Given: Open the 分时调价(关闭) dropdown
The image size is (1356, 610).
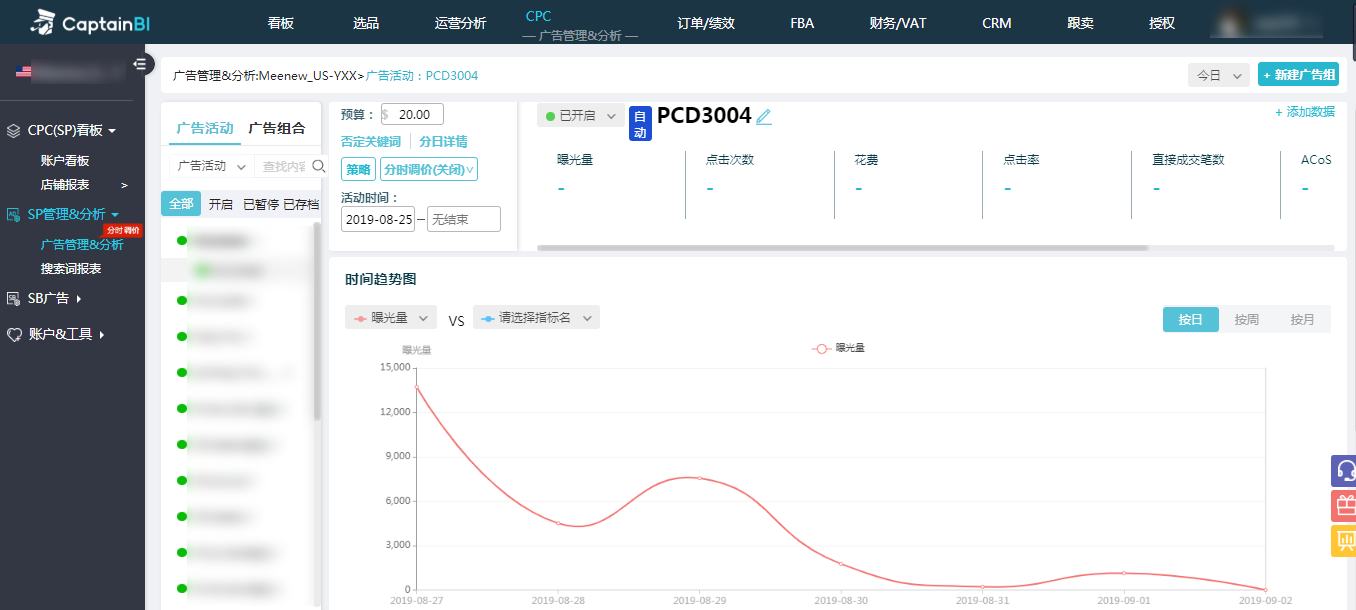Looking at the screenshot, I should 429,169.
